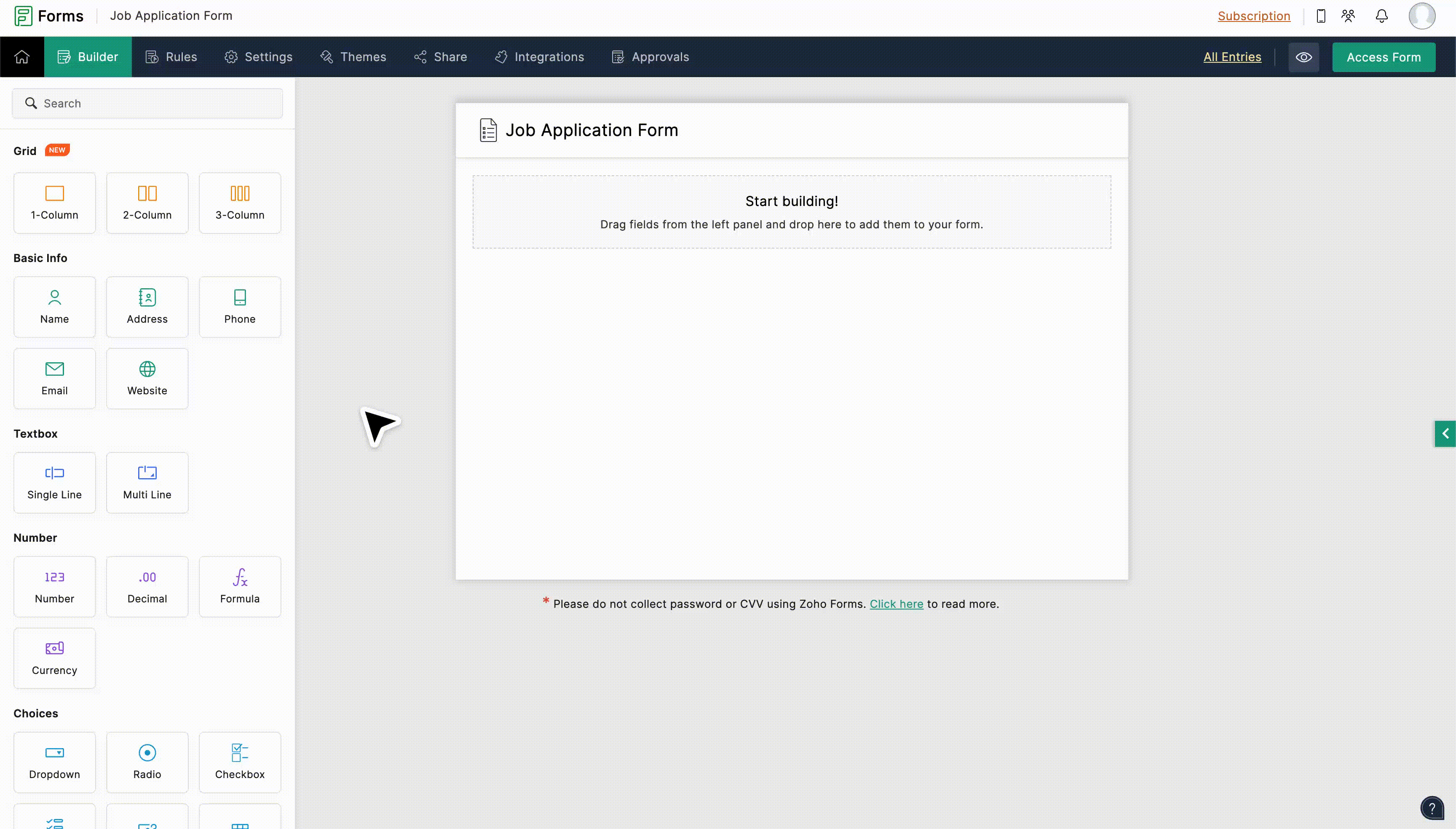
Task: Select the Email field element
Action: [x=54, y=377]
